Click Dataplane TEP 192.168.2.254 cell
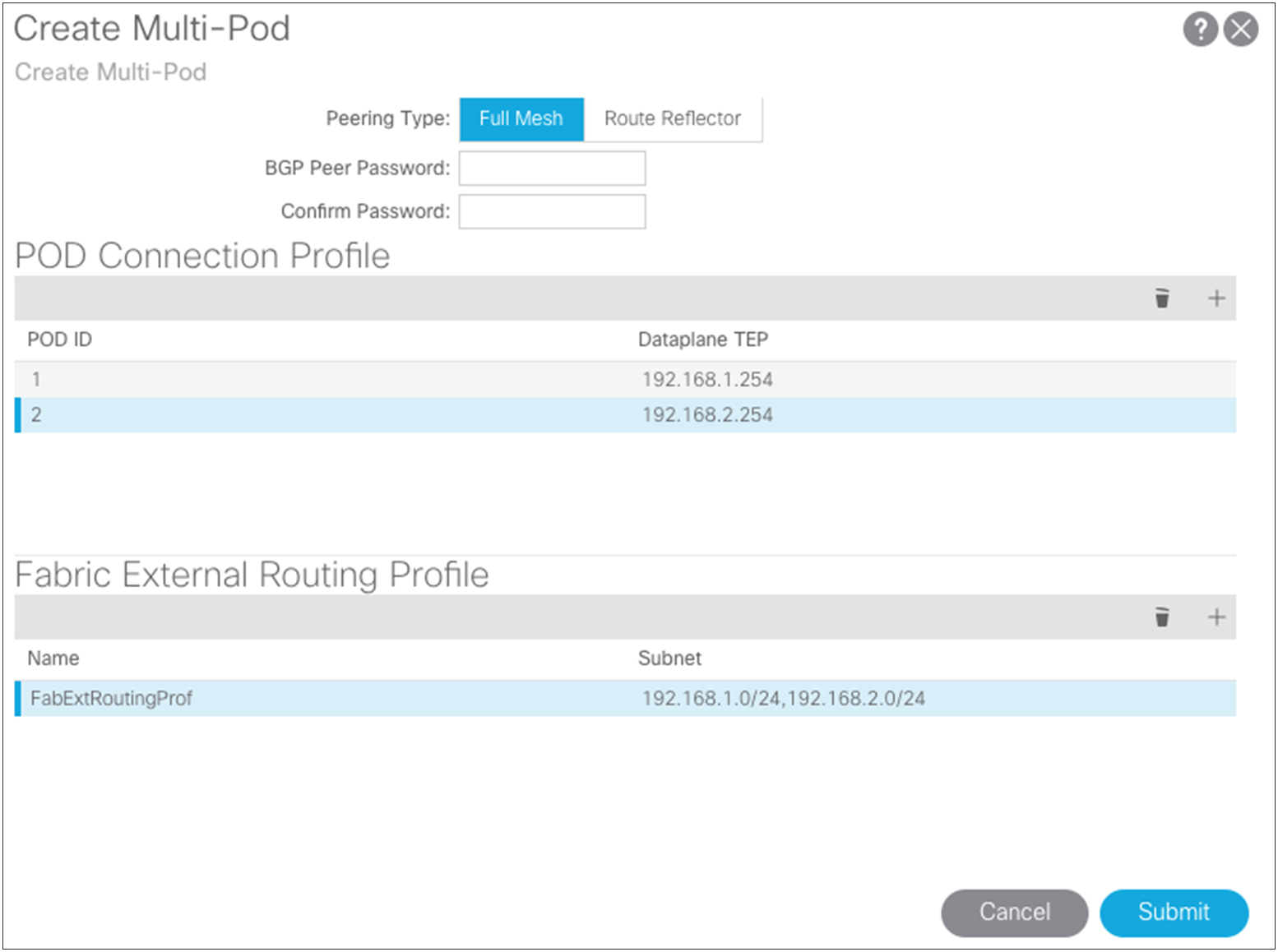This screenshot has height=952, width=1278. click(x=707, y=414)
